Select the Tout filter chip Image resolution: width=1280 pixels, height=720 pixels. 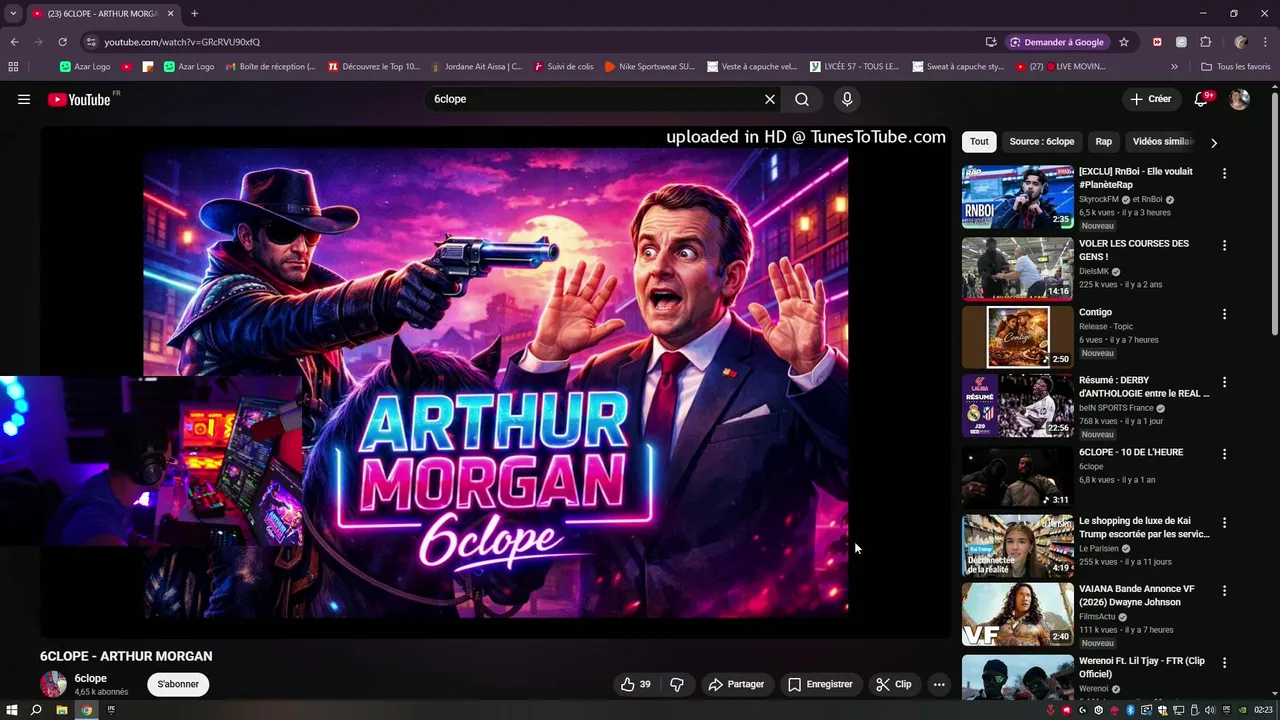[x=979, y=142]
